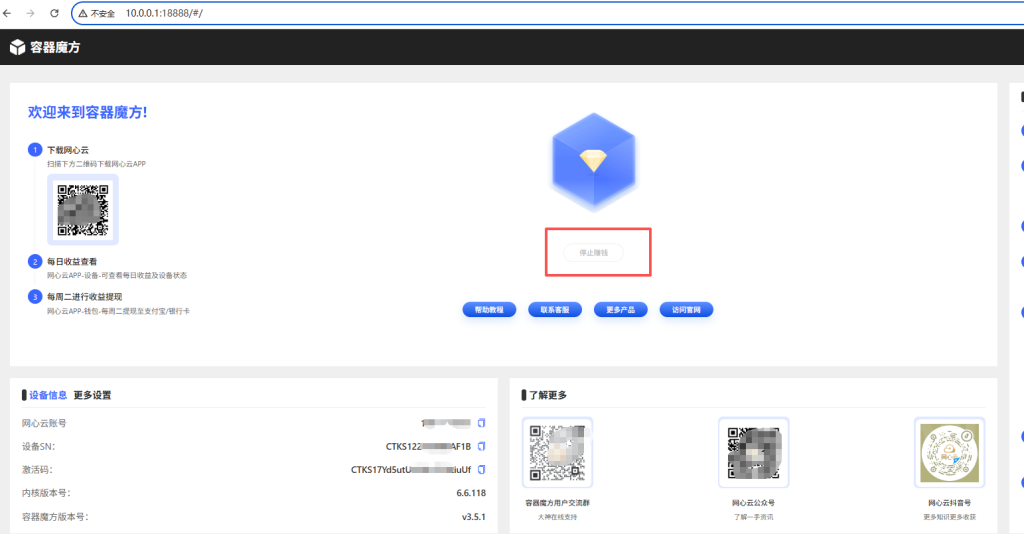The width and height of the screenshot is (1024, 534).
Task: Click the browser back arrow
Action: coord(9,14)
